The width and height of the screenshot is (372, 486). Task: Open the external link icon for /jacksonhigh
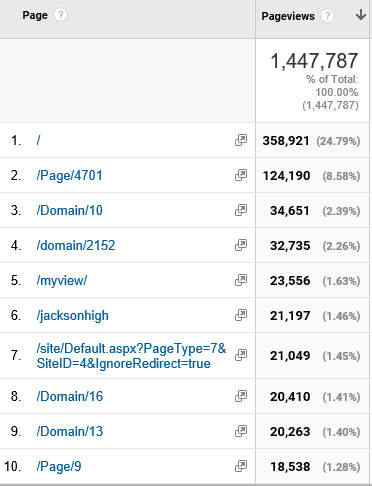coord(241,315)
